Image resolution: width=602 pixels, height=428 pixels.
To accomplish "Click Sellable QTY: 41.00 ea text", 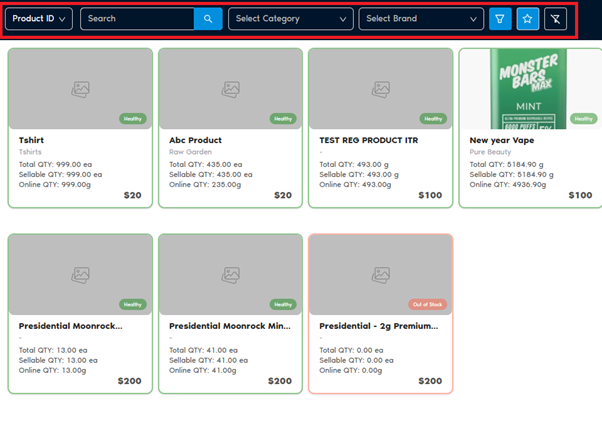I will point(208,360).
